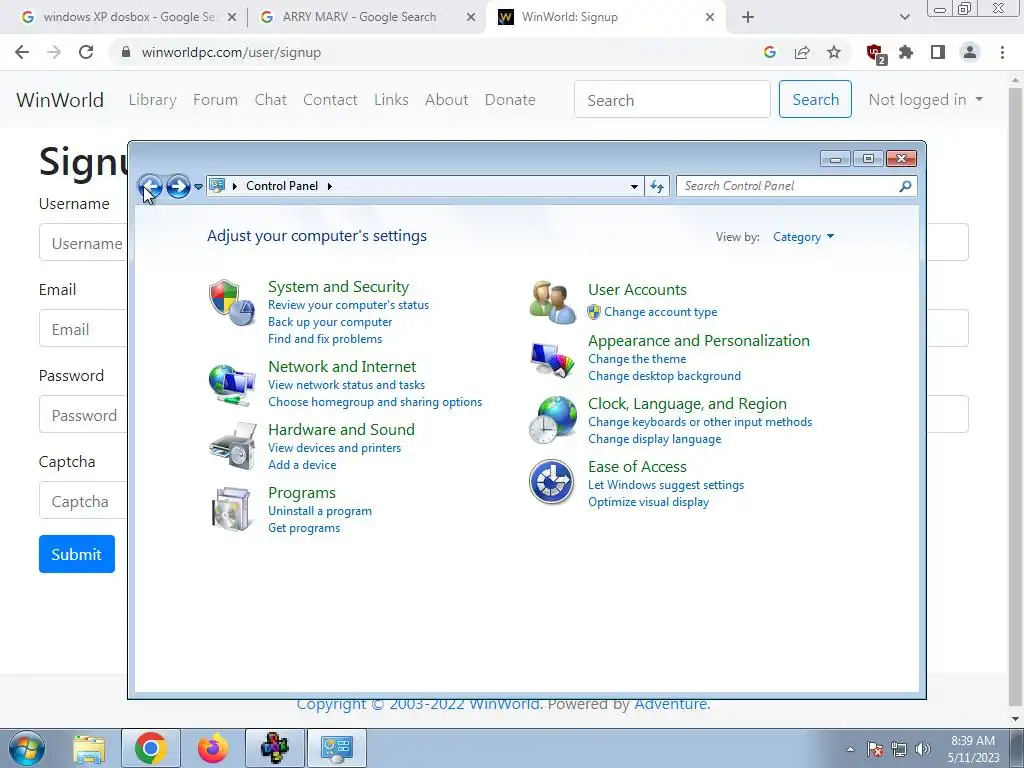Image resolution: width=1024 pixels, height=768 pixels.
Task: Open the Donate page on WinWorld
Action: (510, 99)
